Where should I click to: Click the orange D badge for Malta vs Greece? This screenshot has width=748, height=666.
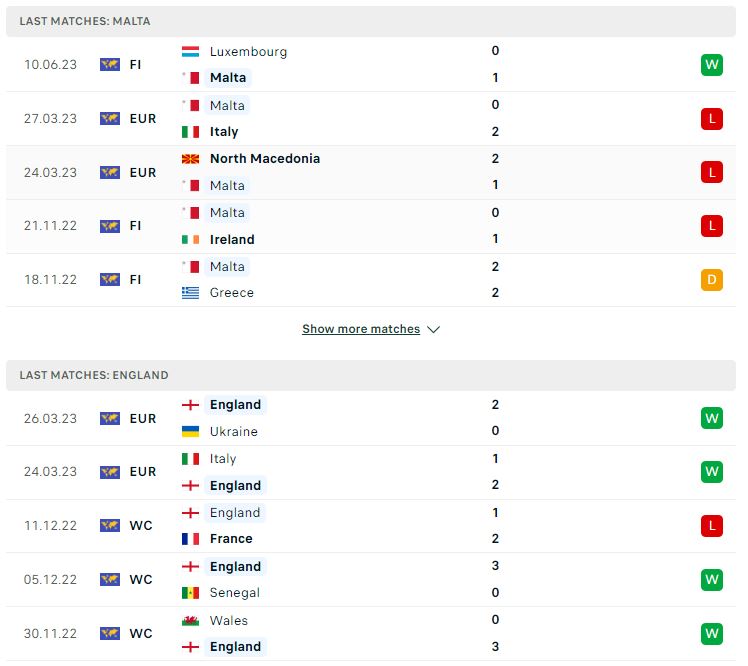[711, 280]
